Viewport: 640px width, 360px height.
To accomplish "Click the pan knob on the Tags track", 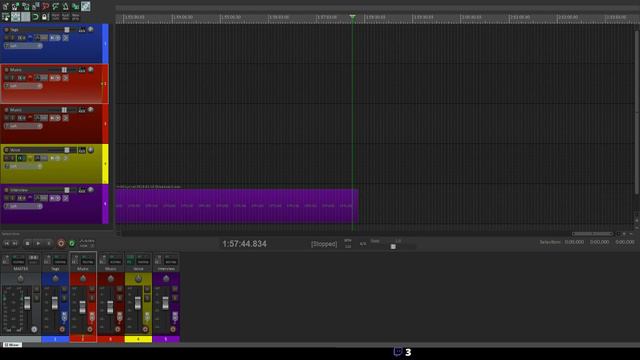I will (91, 29).
